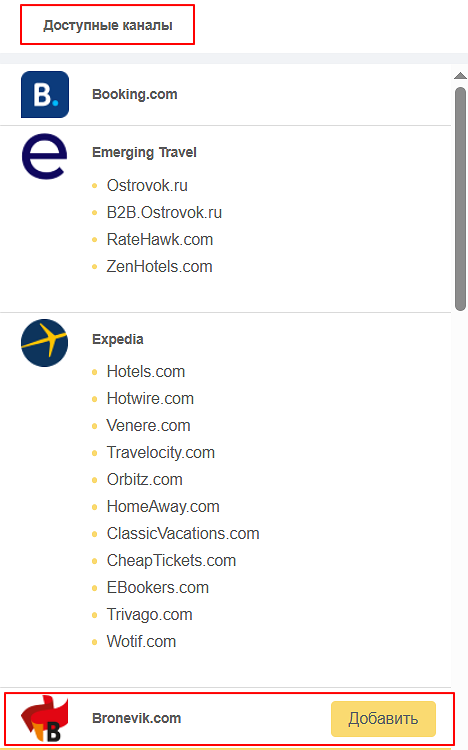Image resolution: width=468 pixels, height=750 pixels.
Task: Click the Trivago.com entry
Action: click(149, 614)
